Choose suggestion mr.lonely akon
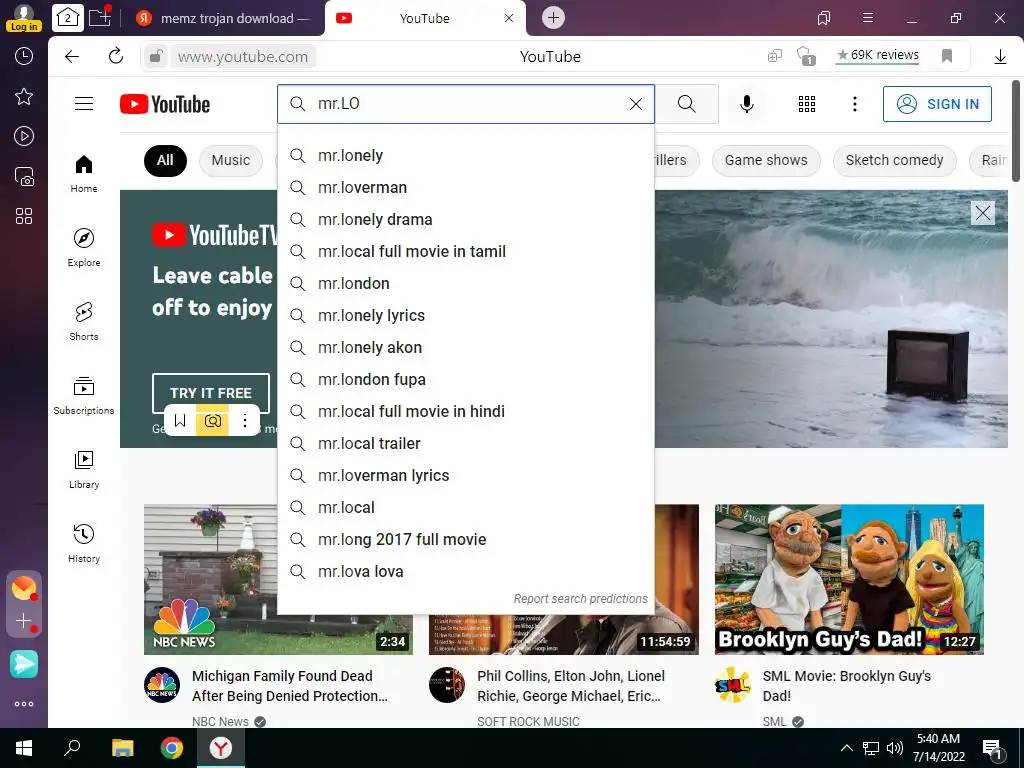 tap(466, 347)
